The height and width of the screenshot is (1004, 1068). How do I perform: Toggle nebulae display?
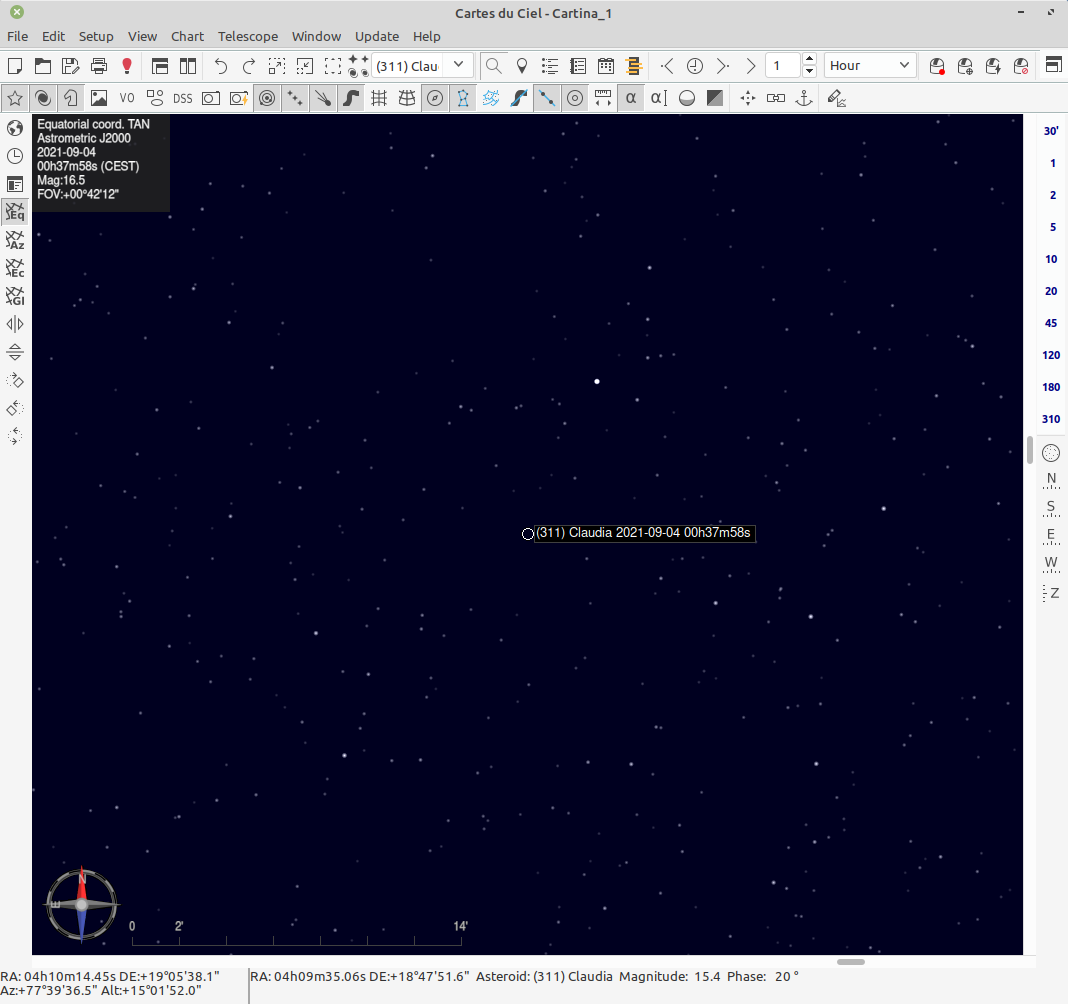point(43,99)
